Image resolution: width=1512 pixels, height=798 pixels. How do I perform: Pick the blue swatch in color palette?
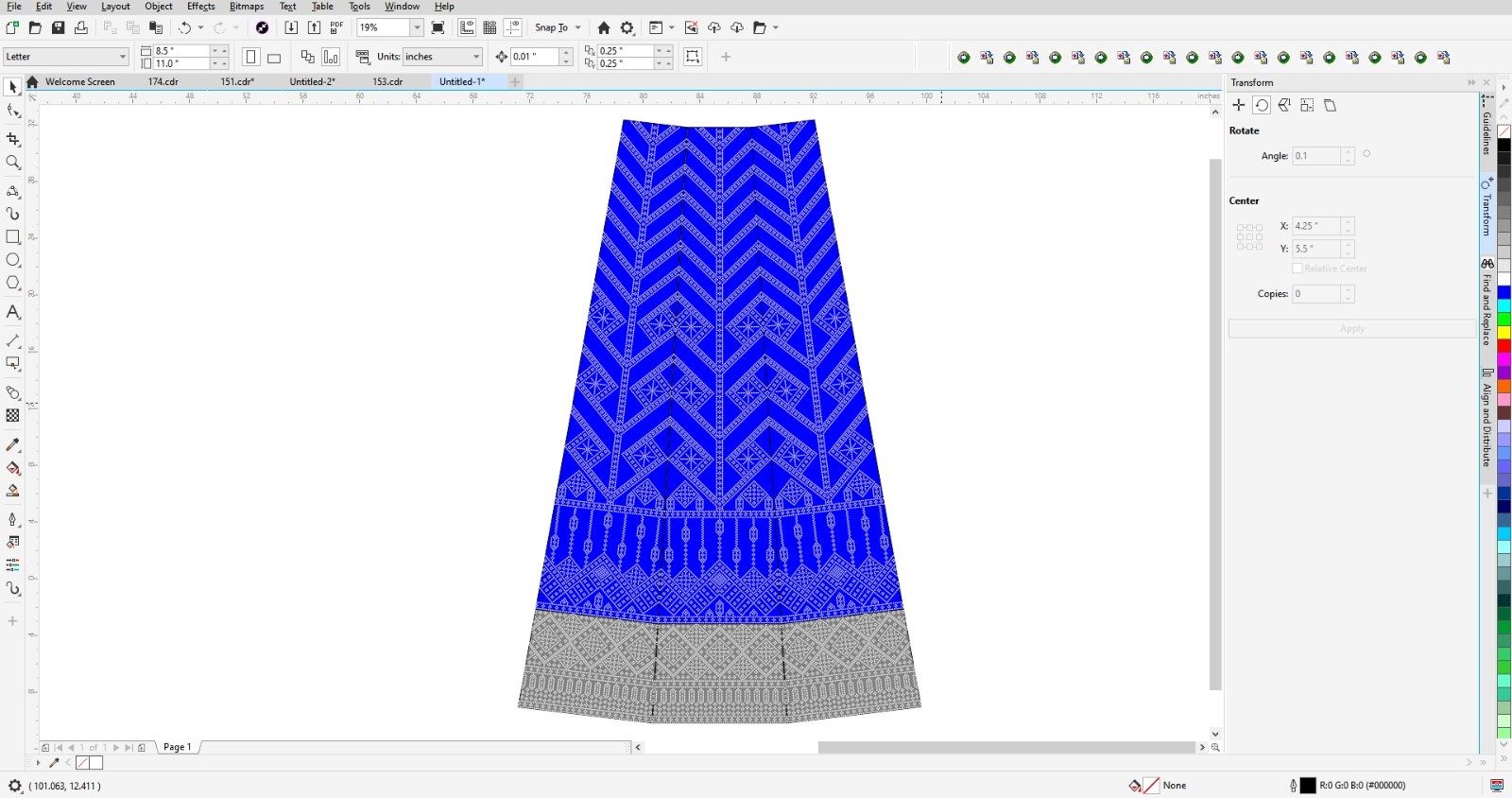[x=1503, y=292]
